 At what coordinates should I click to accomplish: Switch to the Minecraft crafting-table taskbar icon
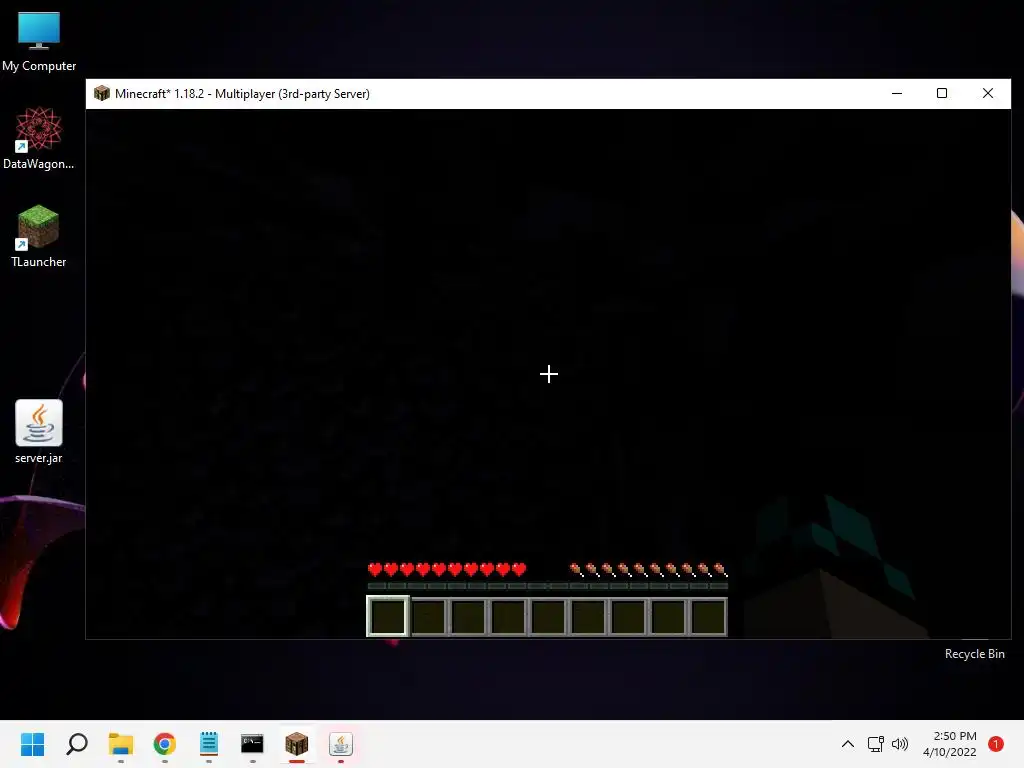tap(296, 744)
